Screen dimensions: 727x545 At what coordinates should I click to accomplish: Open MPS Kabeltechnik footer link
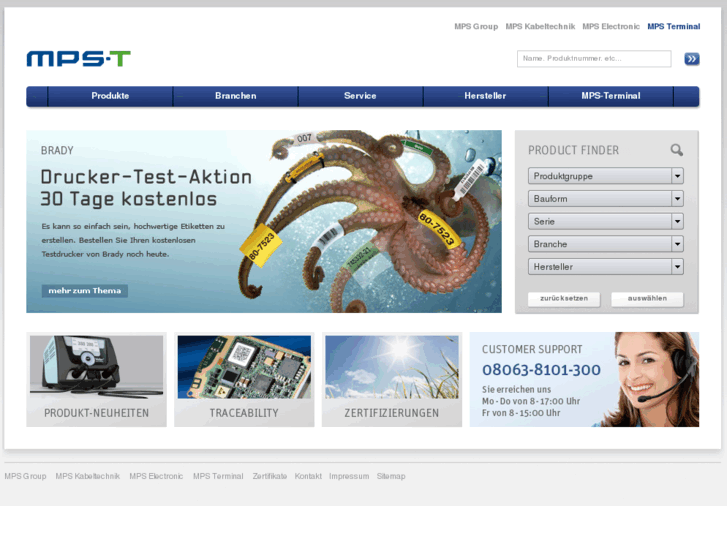tap(88, 476)
